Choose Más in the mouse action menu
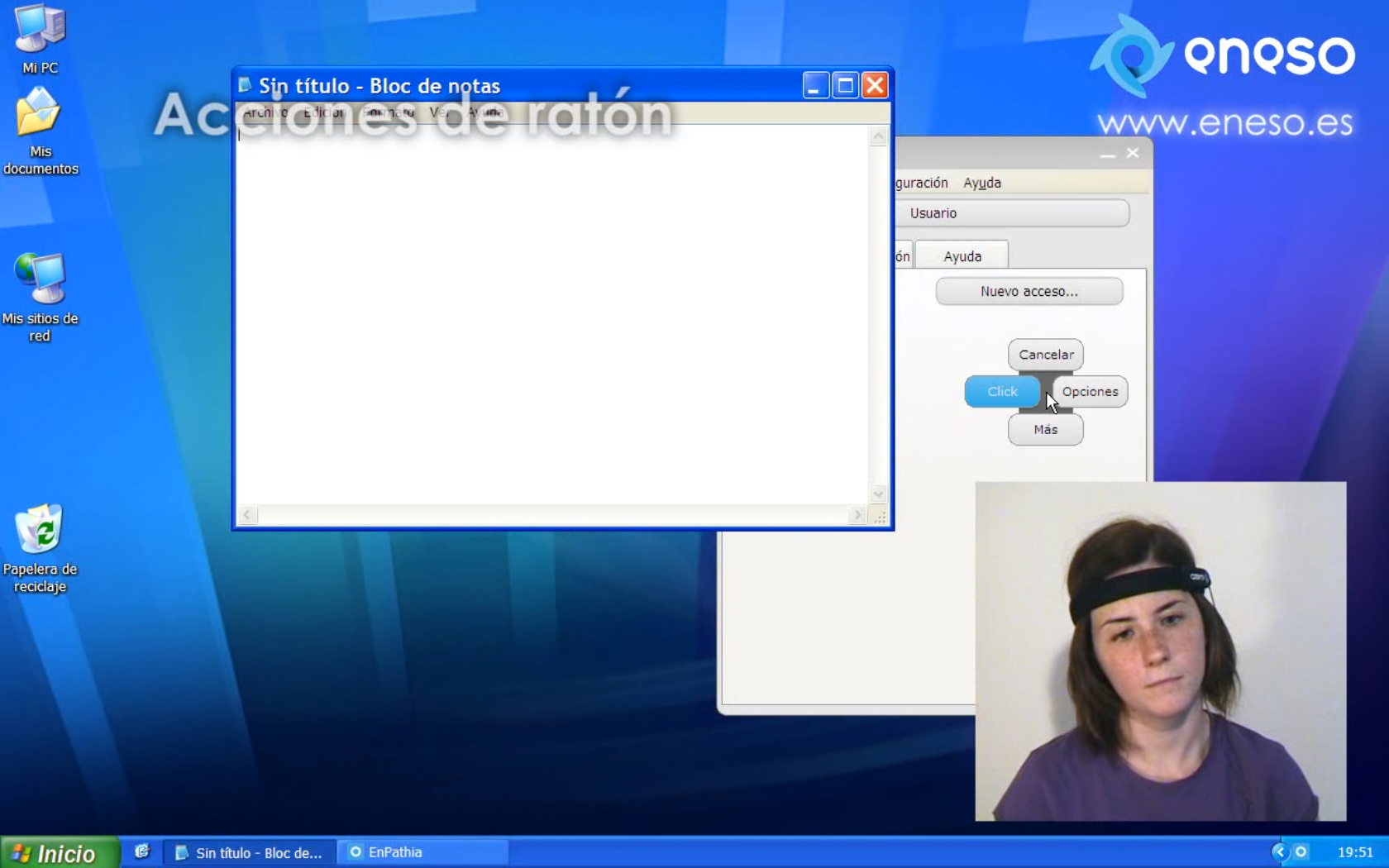Screen dimensions: 1389x868 [x=1046, y=430]
